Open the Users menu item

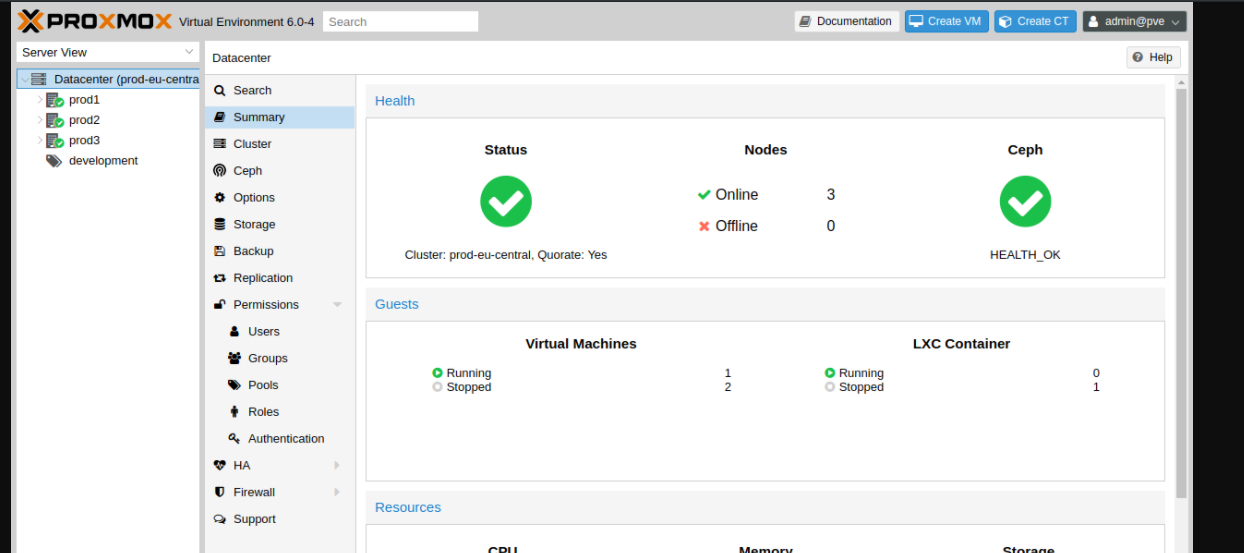280,332
